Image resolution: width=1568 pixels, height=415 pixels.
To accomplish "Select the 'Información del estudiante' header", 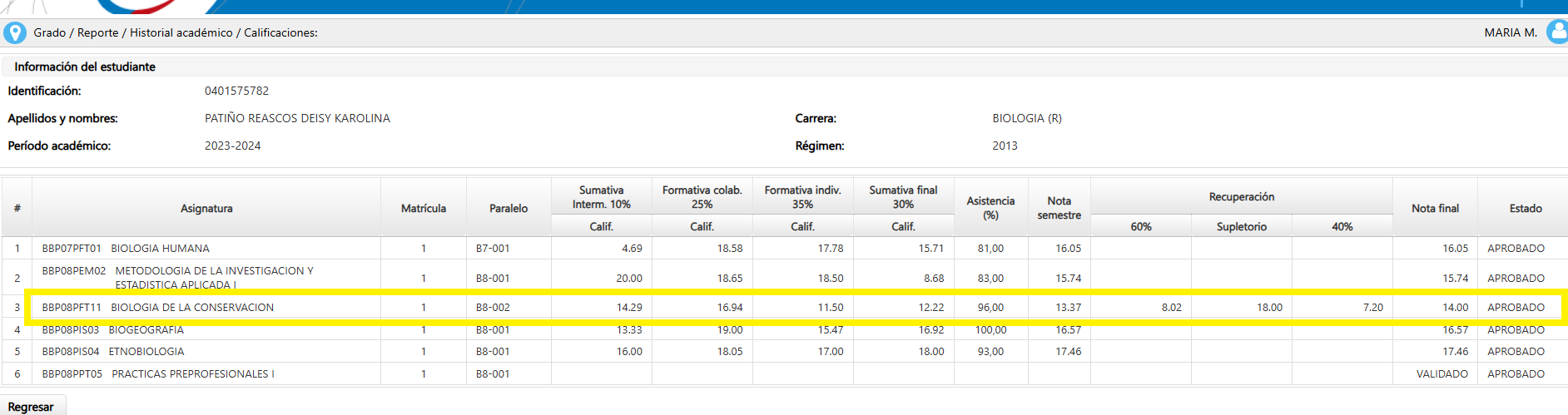I will pyautogui.click(x=85, y=67).
